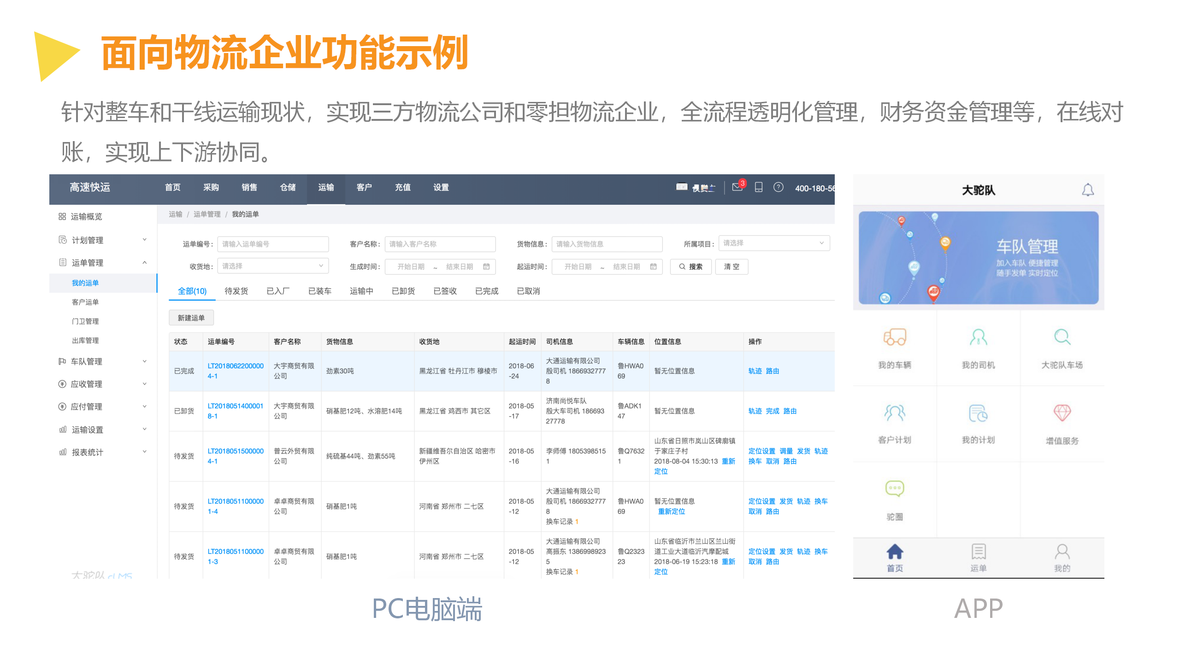
Task: Switch to the 已卸货 tab
Action: 403,291
